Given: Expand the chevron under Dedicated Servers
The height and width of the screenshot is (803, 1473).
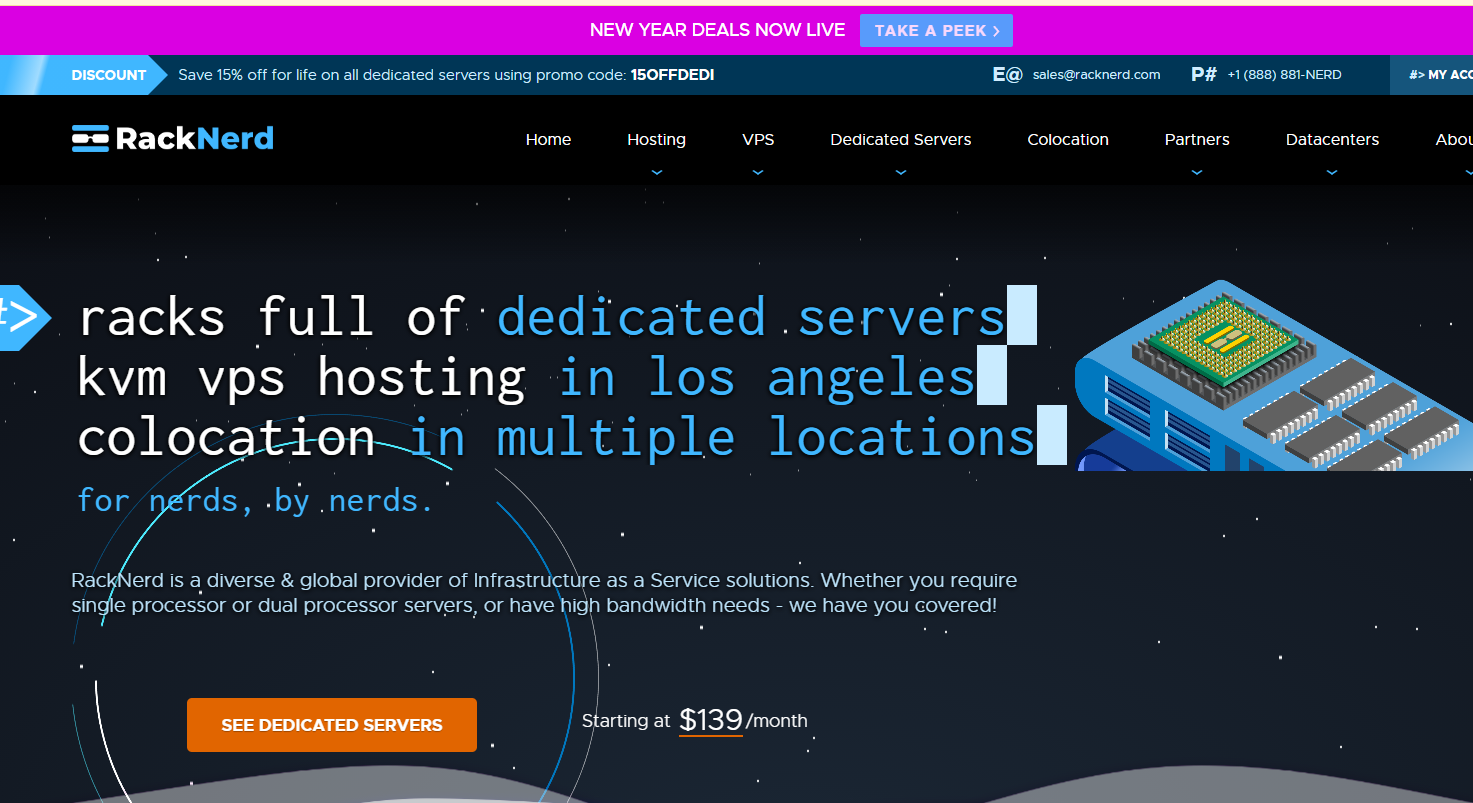Looking at the screenshot, I should pos(901,172).
